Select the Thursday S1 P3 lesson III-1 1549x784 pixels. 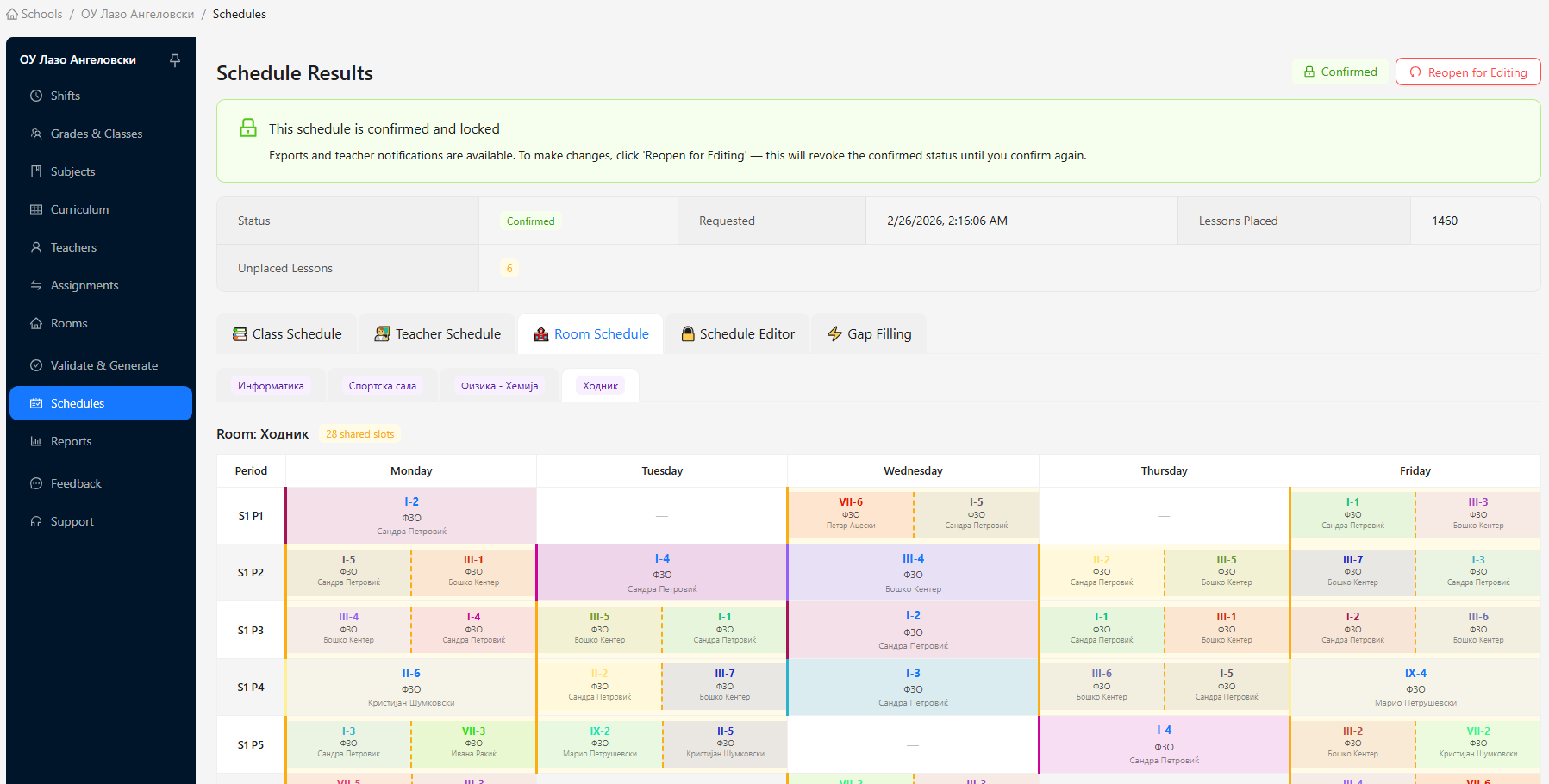[x=1227, y=630]
